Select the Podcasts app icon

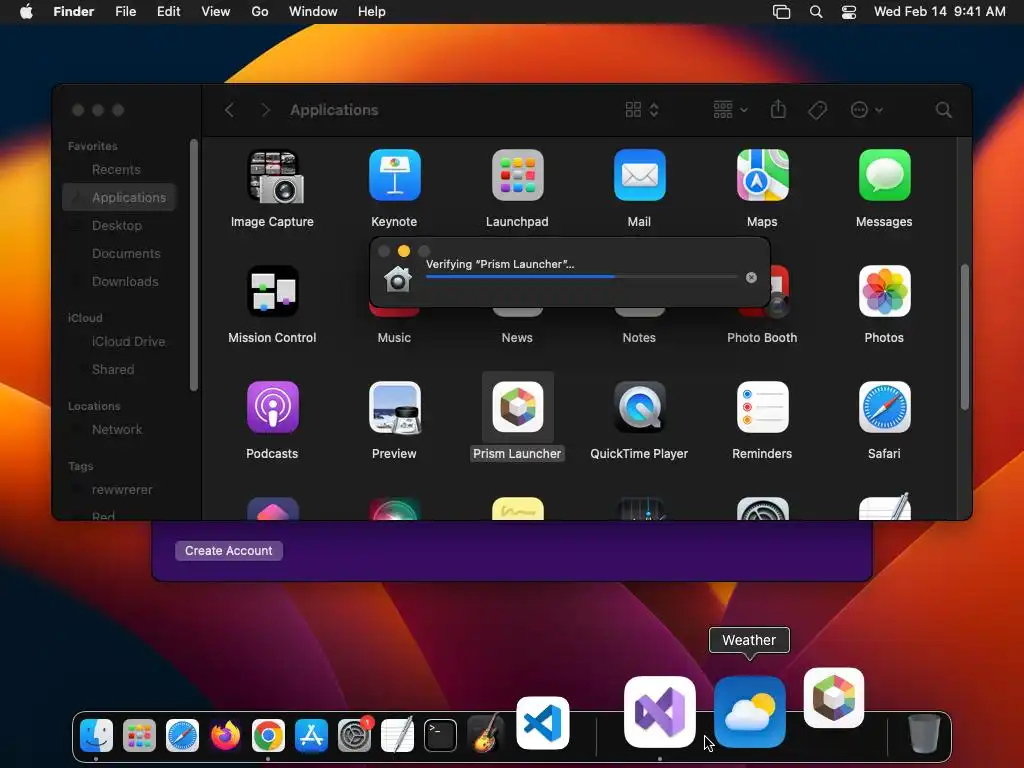pyautogui.click(x=273, y=408)
